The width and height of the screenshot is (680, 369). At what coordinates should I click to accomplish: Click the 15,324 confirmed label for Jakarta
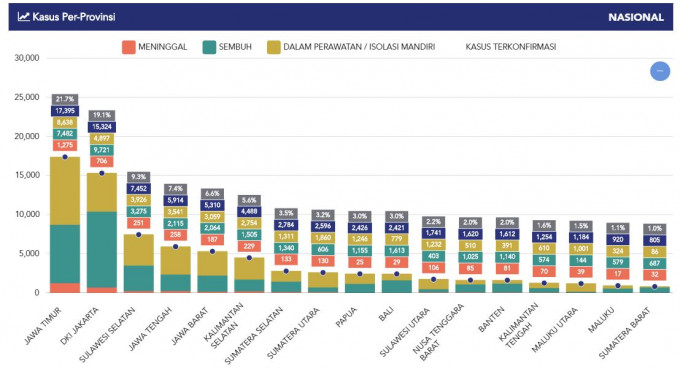102,127
